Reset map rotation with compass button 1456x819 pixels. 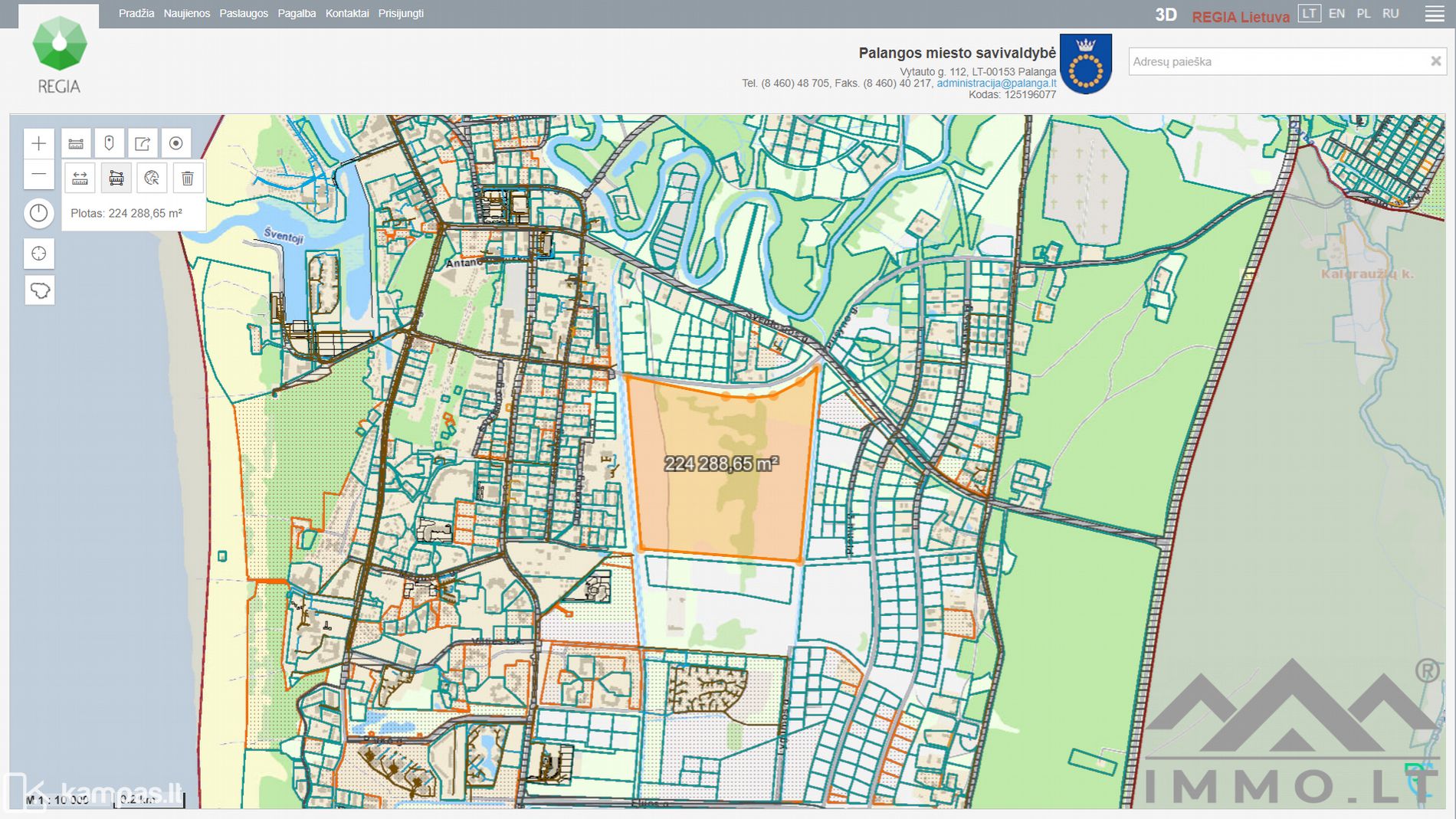point(39,213)
